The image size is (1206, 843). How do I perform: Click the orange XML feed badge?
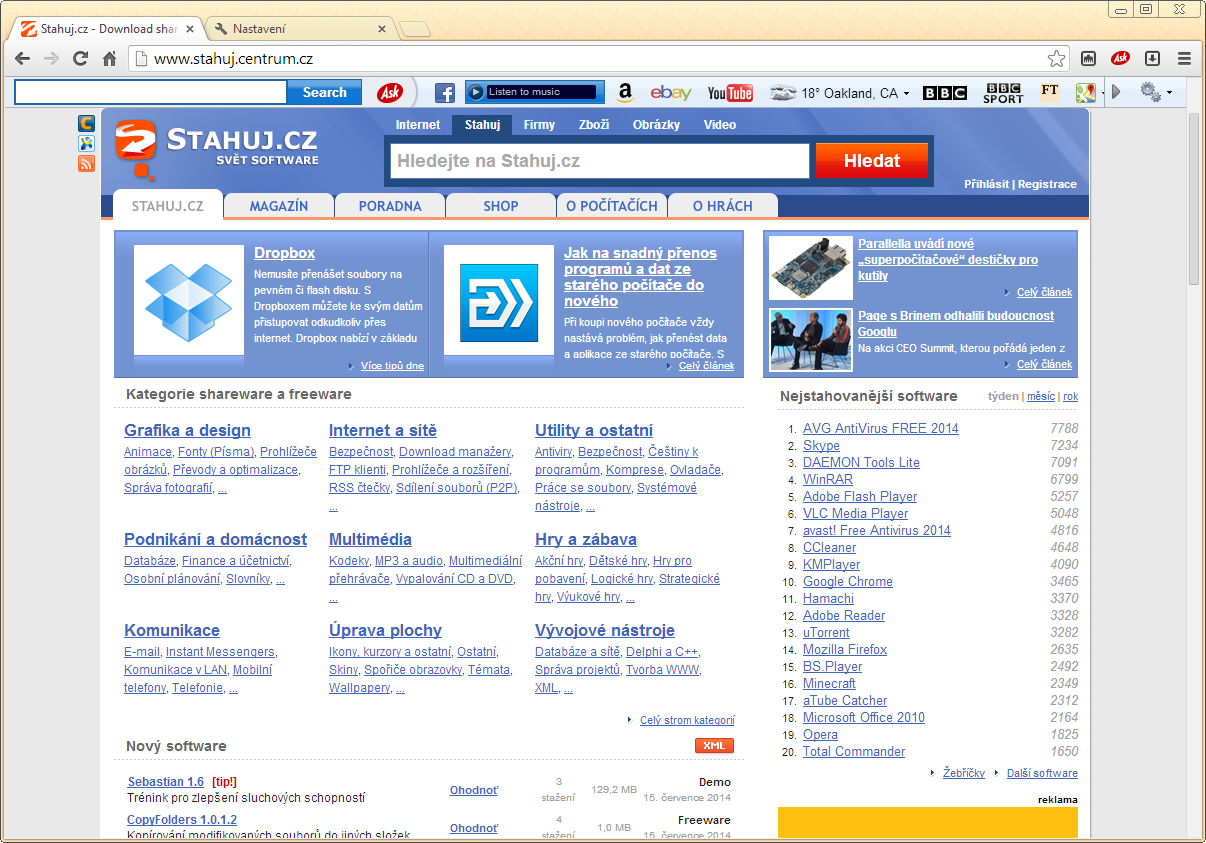[x=714, y=746]
